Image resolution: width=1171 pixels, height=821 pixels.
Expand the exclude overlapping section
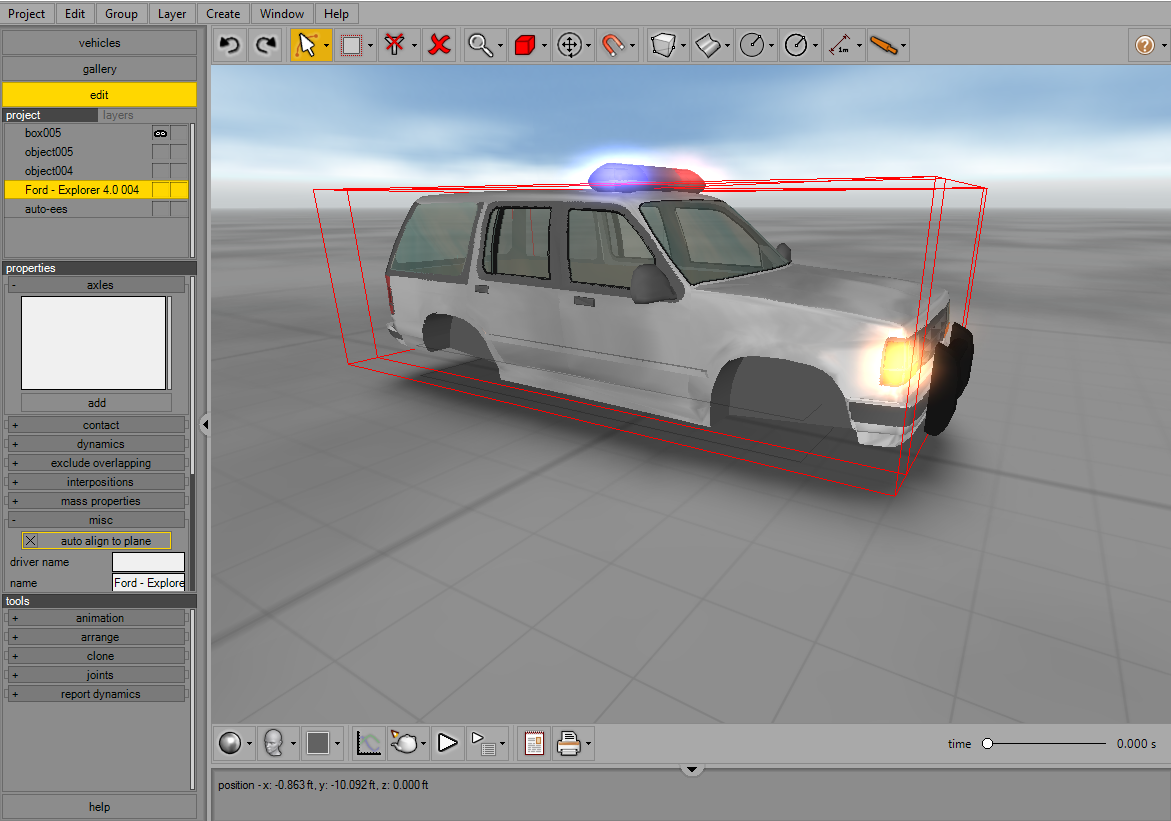click(x=96, y=463)
